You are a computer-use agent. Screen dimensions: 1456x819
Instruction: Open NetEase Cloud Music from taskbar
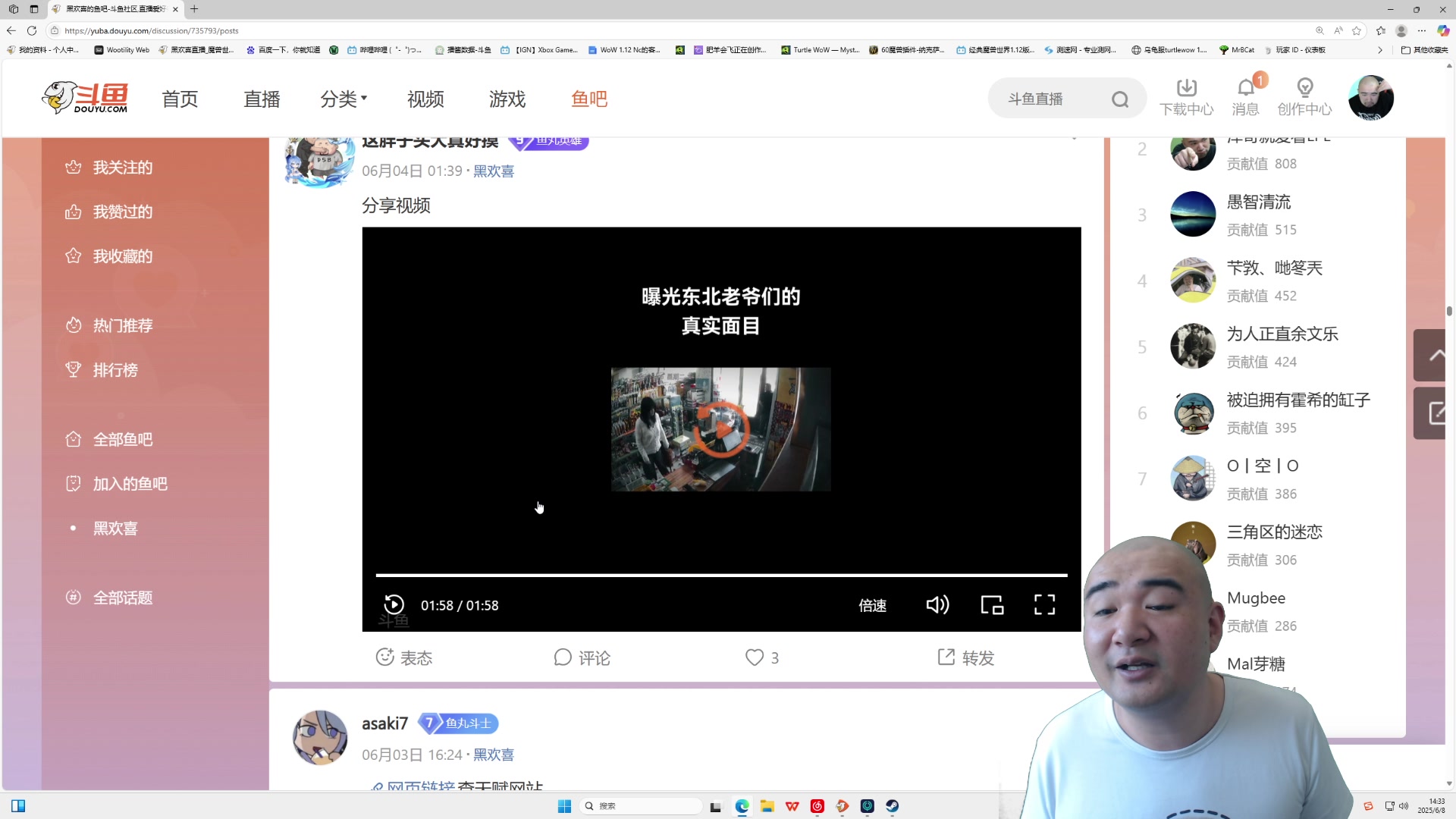pyautogui.click(x=817, y=806)
